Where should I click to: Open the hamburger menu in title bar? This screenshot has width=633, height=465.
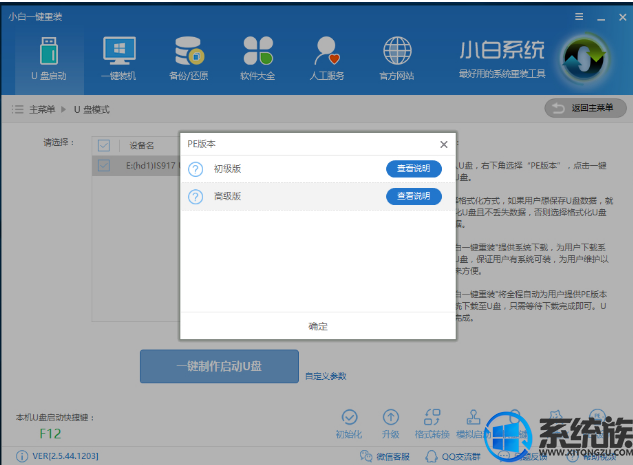tap(579, 17)
